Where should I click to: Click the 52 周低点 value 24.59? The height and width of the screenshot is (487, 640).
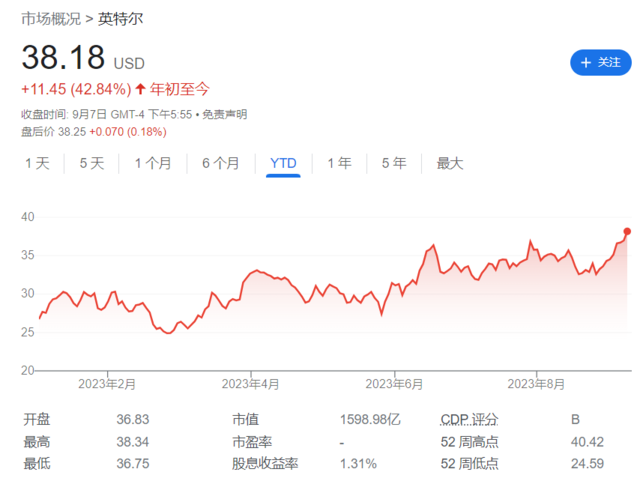coord(587,464)
